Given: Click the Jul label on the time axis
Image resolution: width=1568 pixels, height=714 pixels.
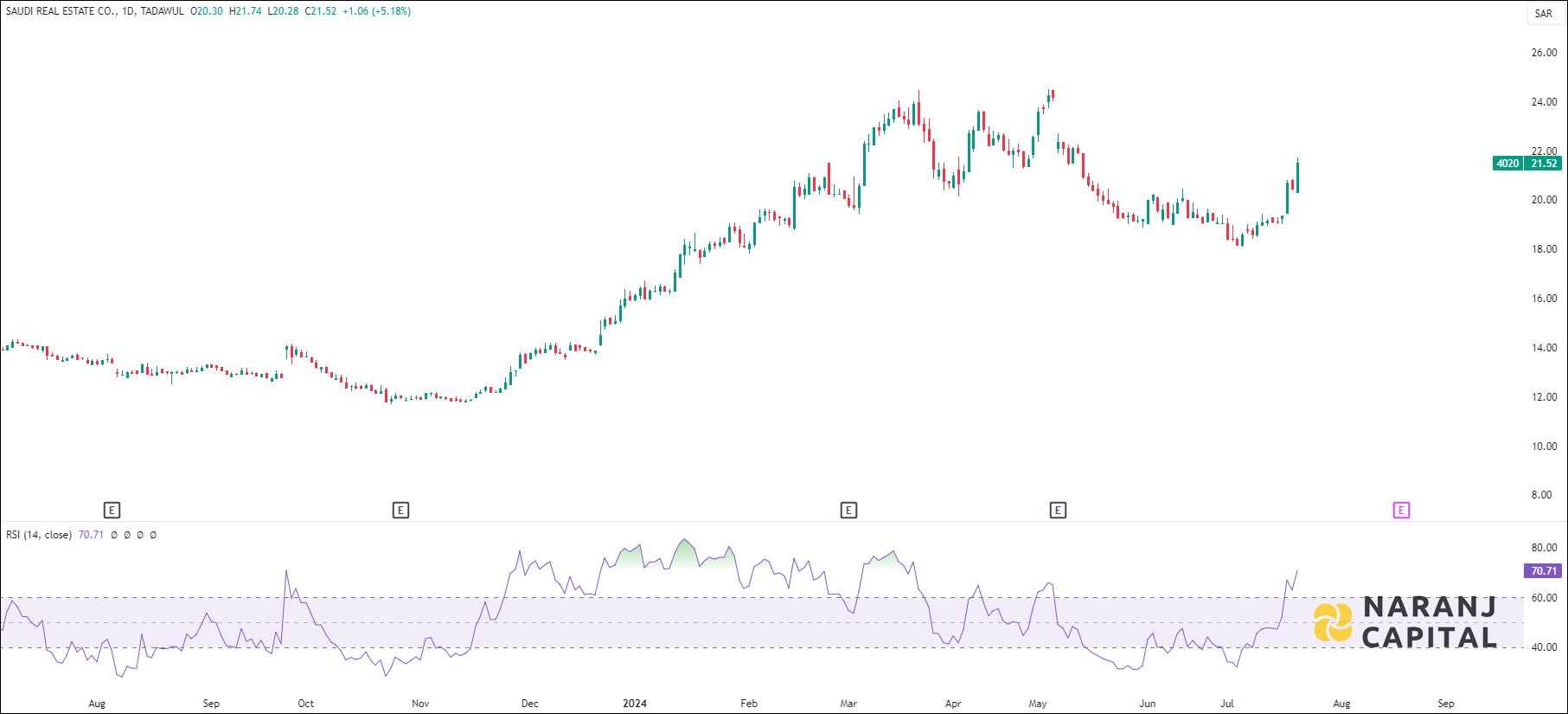Looking at the screenshot, I should 1227,704.
